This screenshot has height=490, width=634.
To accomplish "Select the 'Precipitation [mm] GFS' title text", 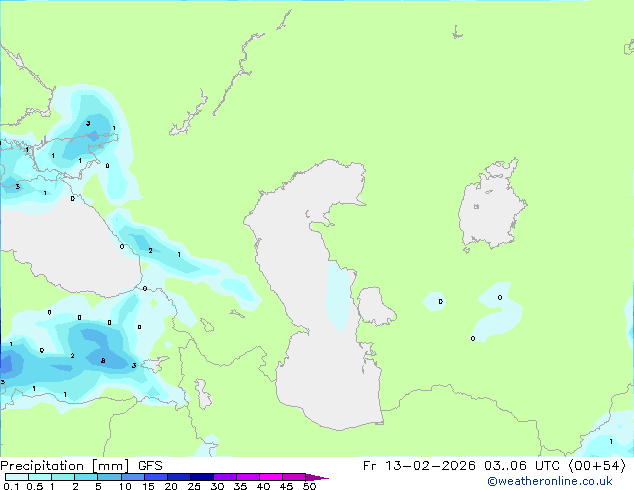I will 81,466.
